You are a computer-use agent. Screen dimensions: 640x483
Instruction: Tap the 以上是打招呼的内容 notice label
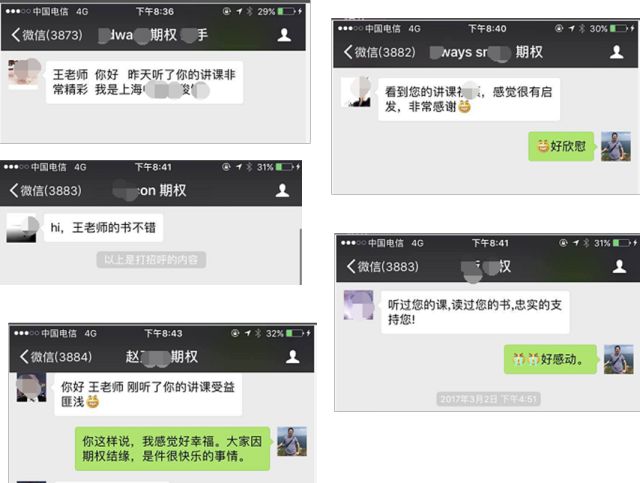(151, 260)
